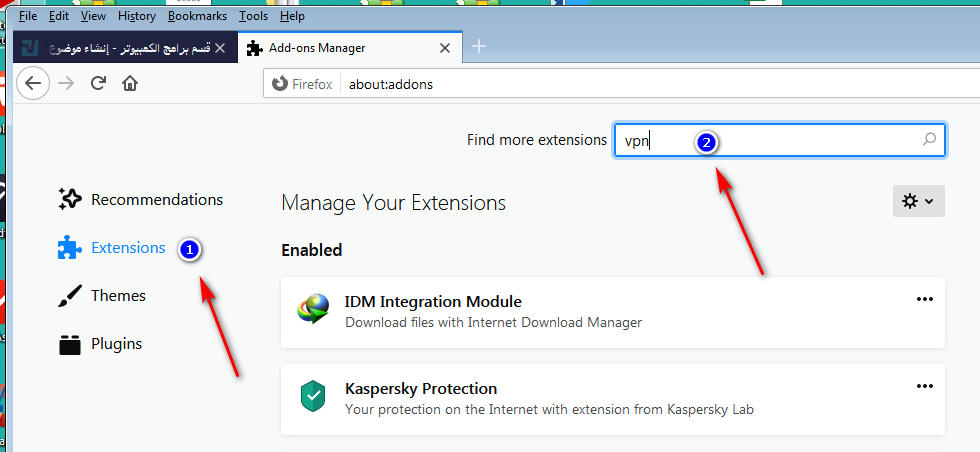Open the History menu
Screen dimensions: 980x452
136,16
